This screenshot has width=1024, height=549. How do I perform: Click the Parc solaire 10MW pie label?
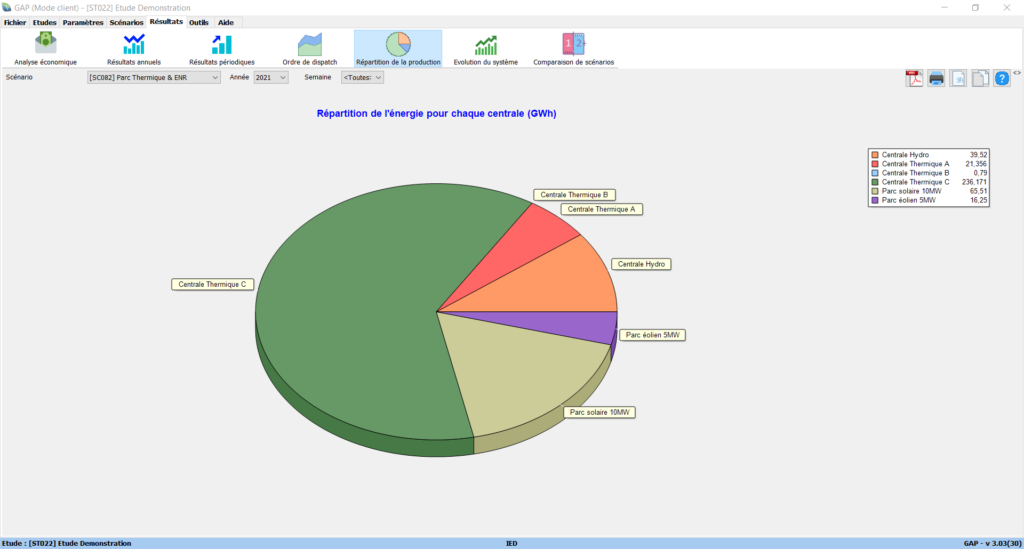pos(599,412)
